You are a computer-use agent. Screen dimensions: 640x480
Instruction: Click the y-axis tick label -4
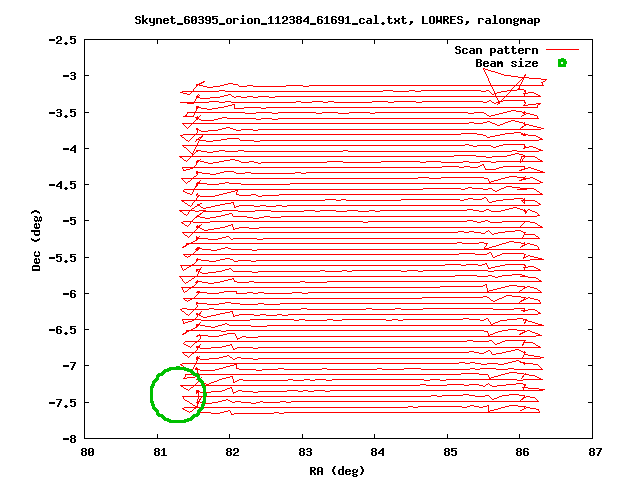click(69, 149)
